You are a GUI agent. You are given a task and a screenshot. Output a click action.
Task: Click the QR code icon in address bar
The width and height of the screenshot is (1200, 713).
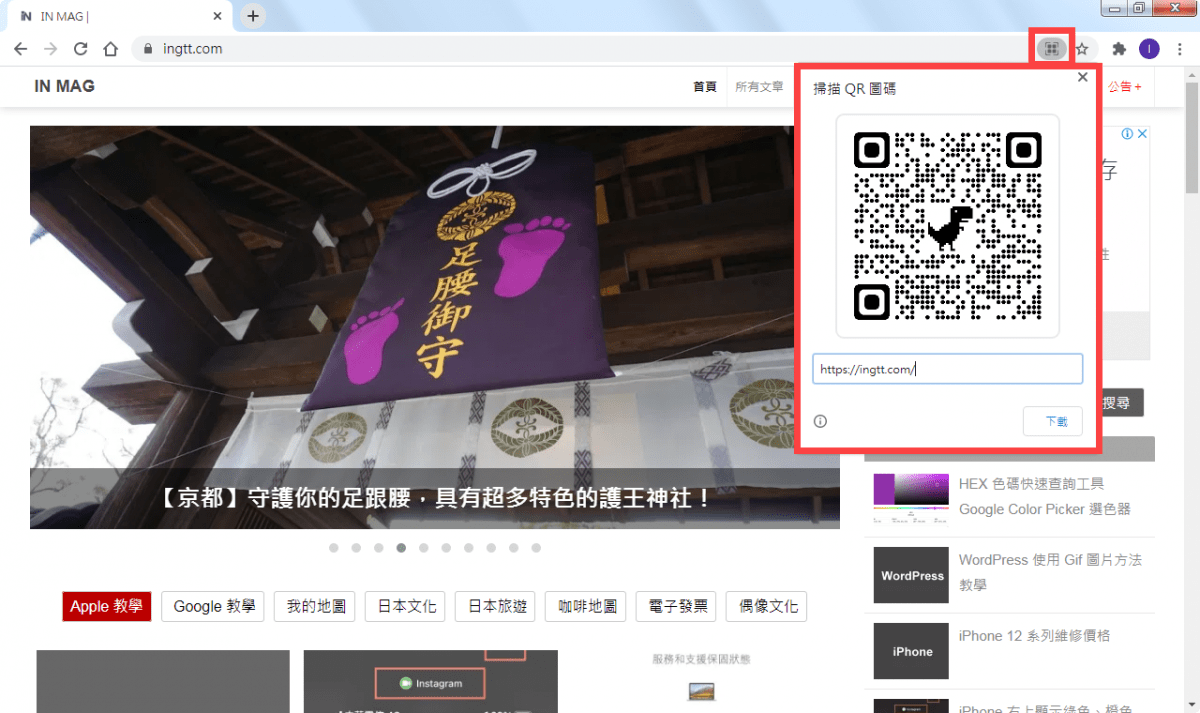1050,48
